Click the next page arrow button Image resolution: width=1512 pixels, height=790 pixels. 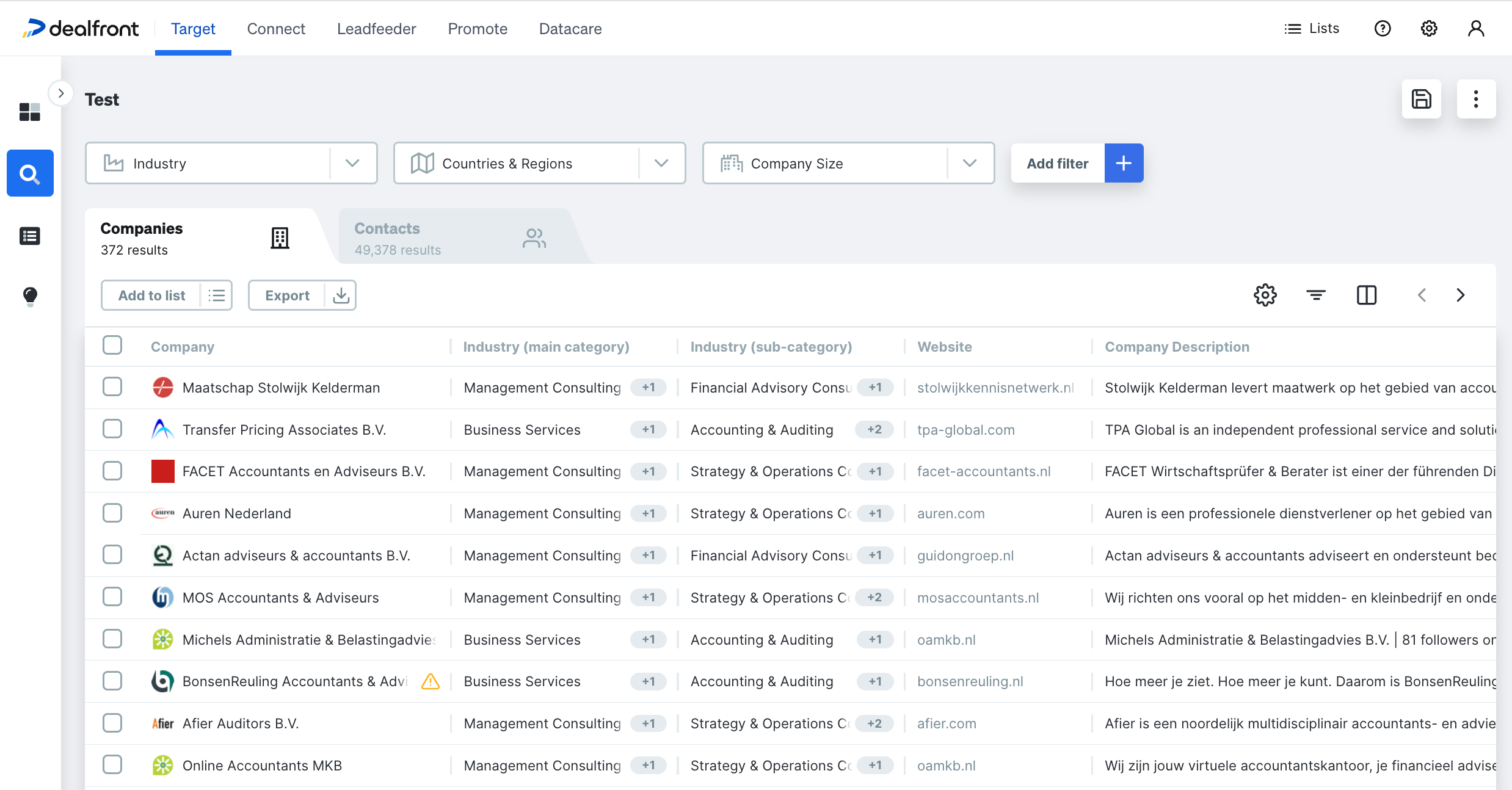[1460, 295]
